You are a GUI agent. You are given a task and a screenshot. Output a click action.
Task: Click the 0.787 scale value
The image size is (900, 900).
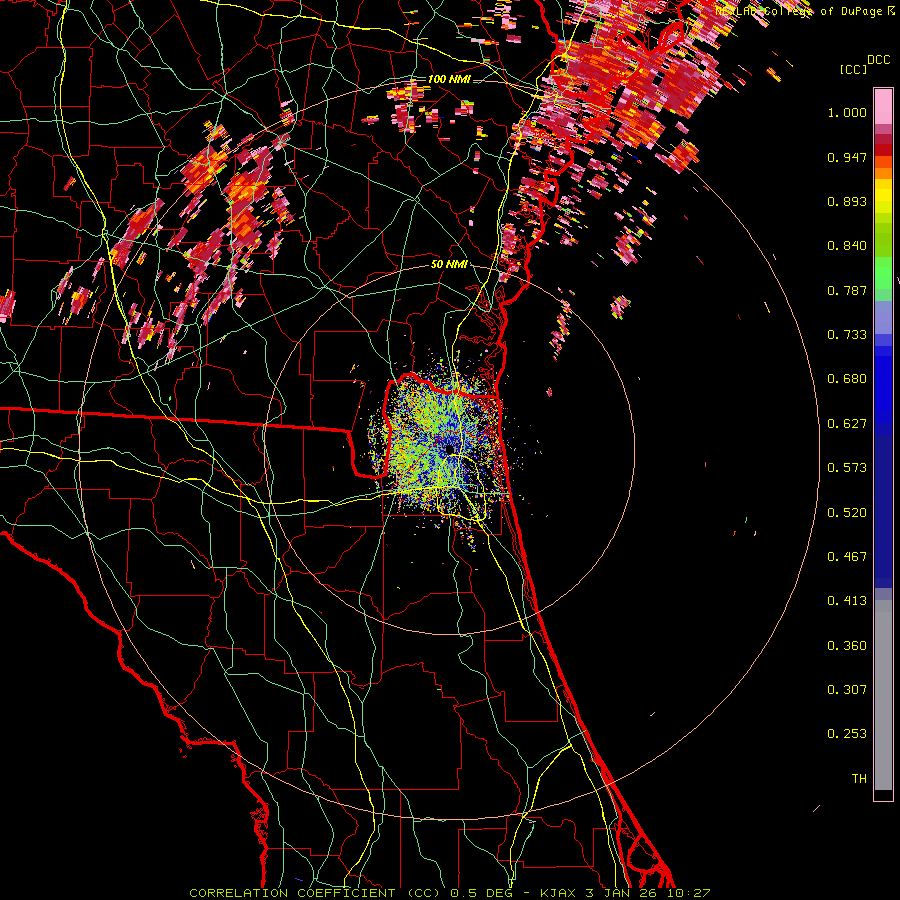[x=847, y=290]
